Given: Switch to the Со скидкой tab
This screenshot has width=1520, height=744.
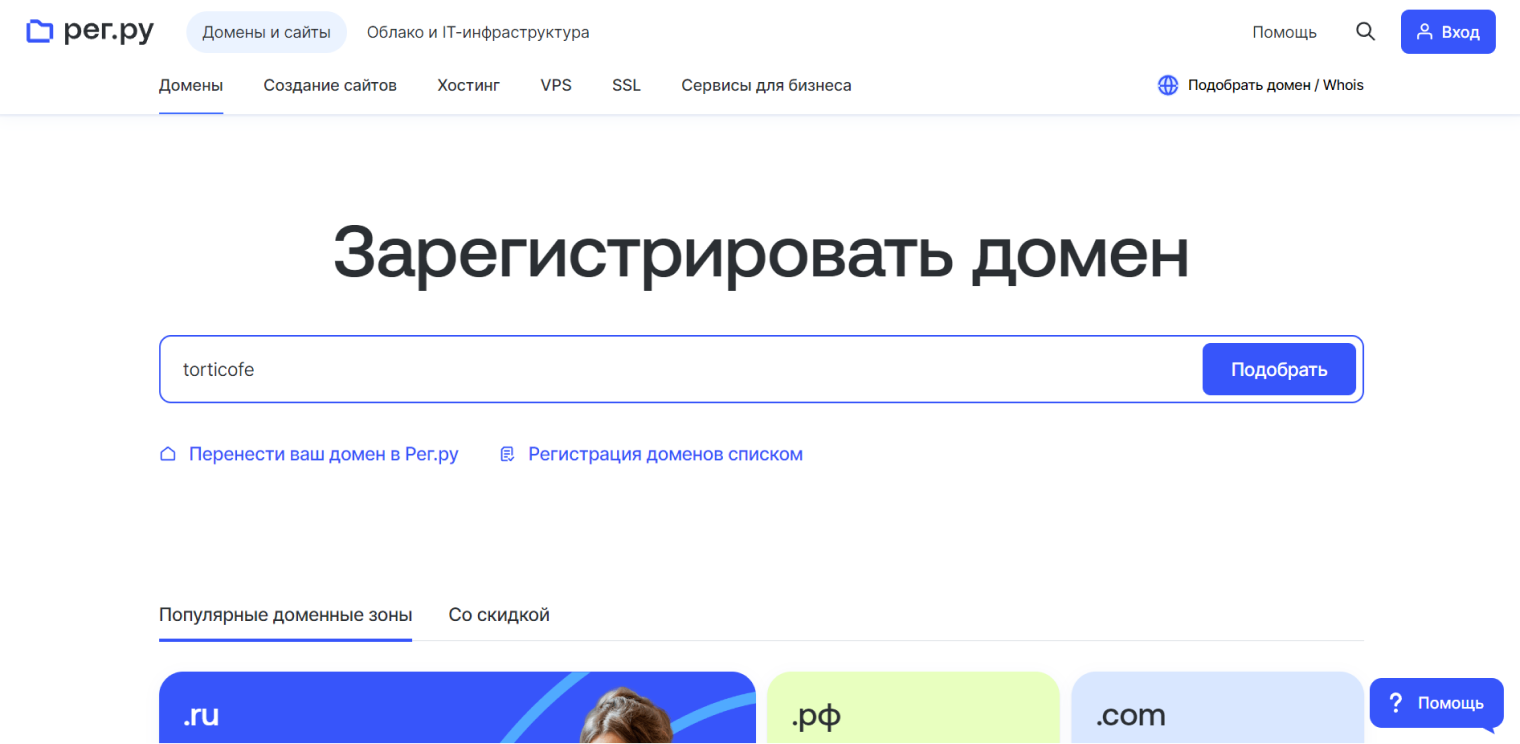Looking at the screenshot, I should [x=499, y=614].
